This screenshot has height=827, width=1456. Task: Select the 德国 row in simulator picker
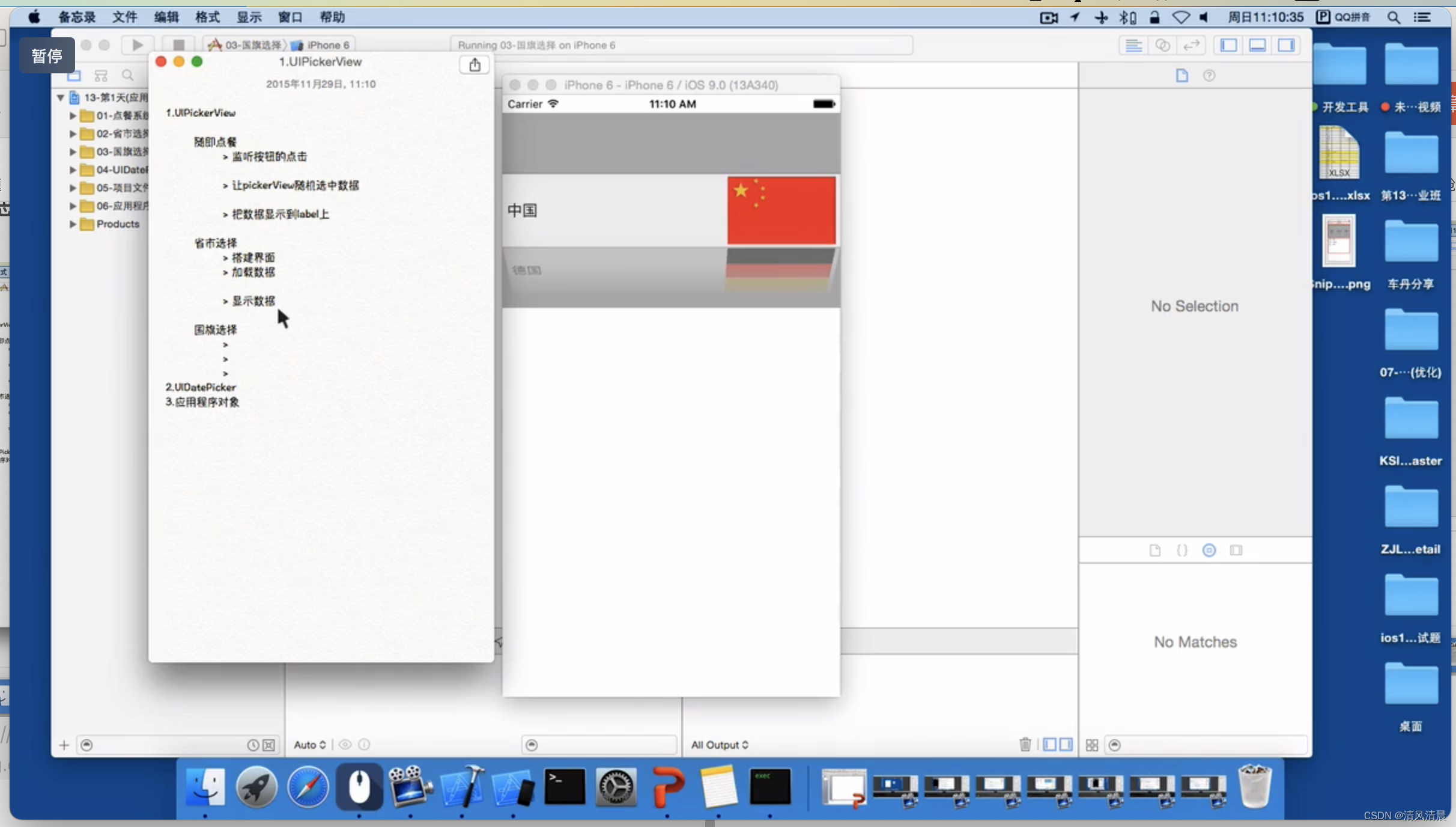[671, 270]
